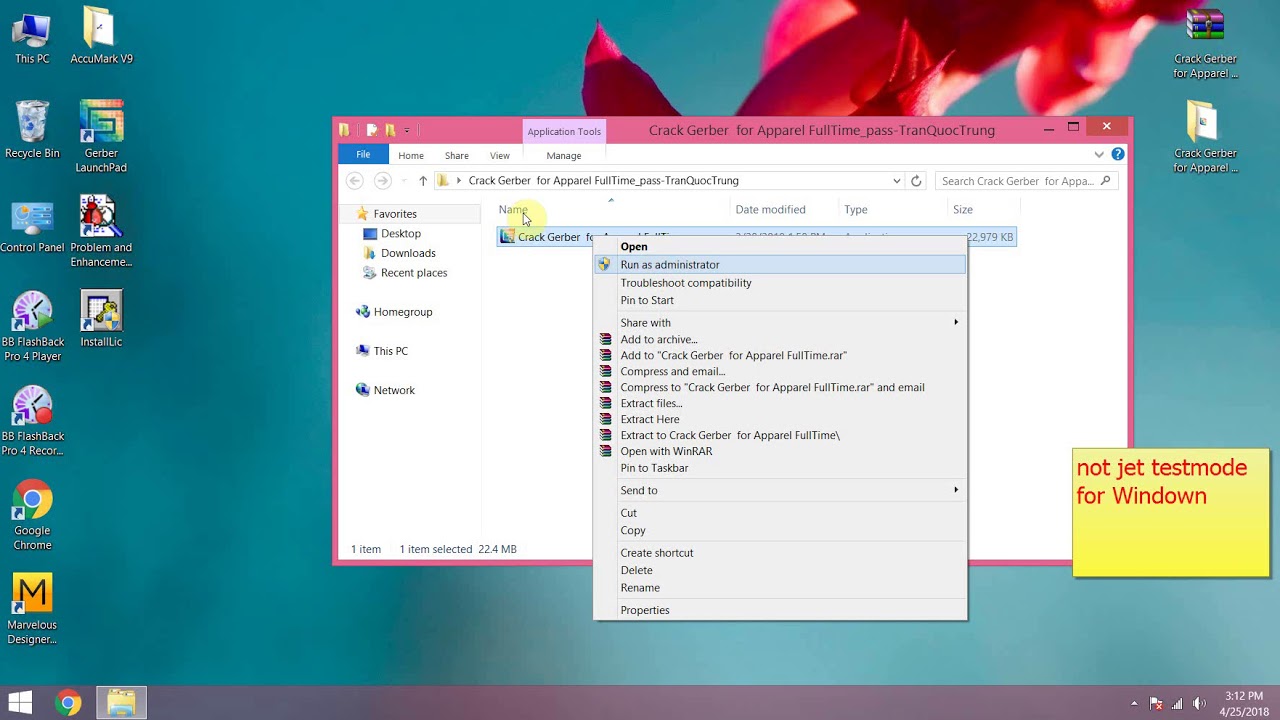Open Crack Gerber RAR archive on desktop
Screen dimensions: 1280x720
coord(1205,44)
